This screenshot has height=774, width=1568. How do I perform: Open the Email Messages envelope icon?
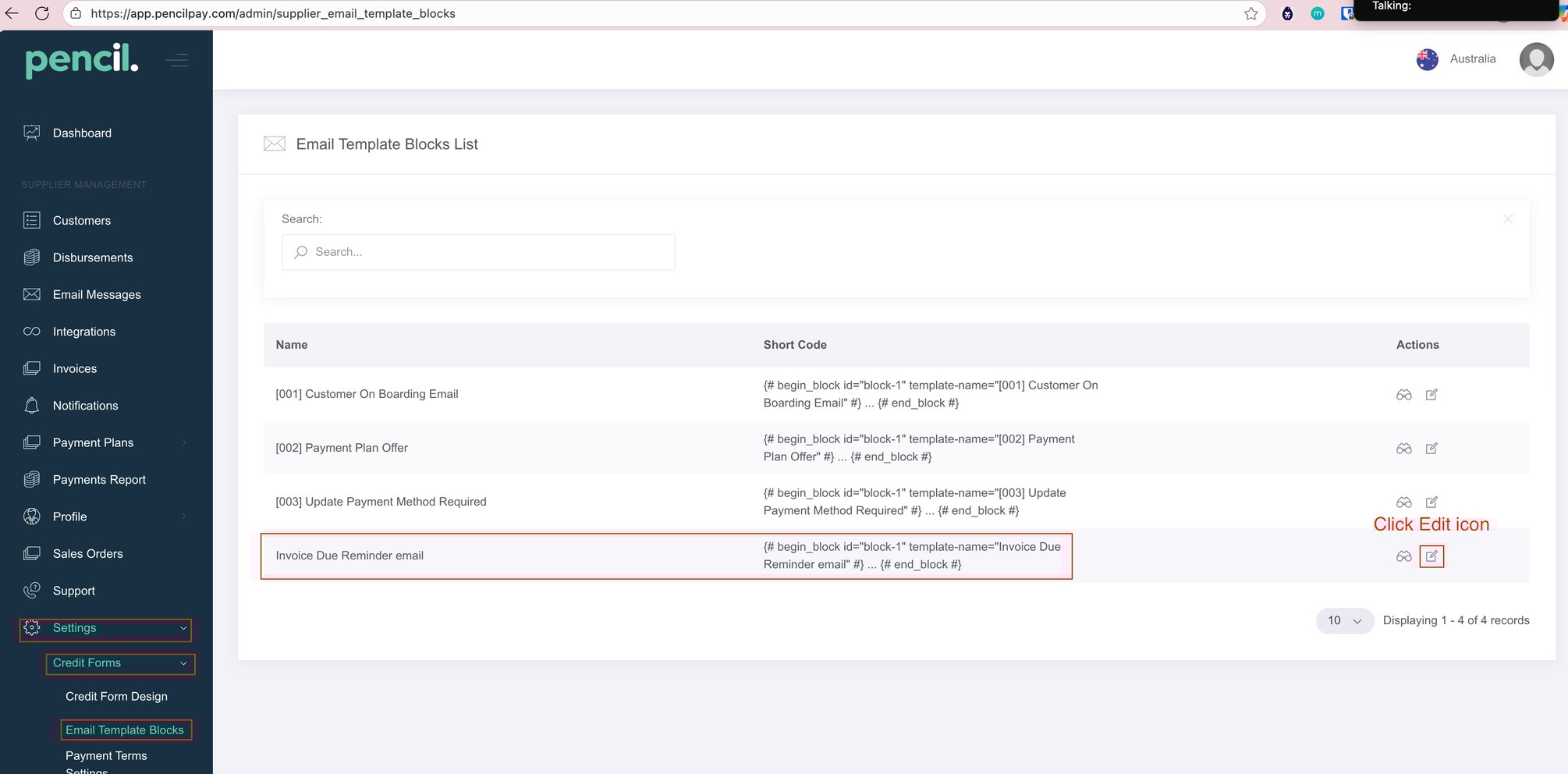coord(31,294)
